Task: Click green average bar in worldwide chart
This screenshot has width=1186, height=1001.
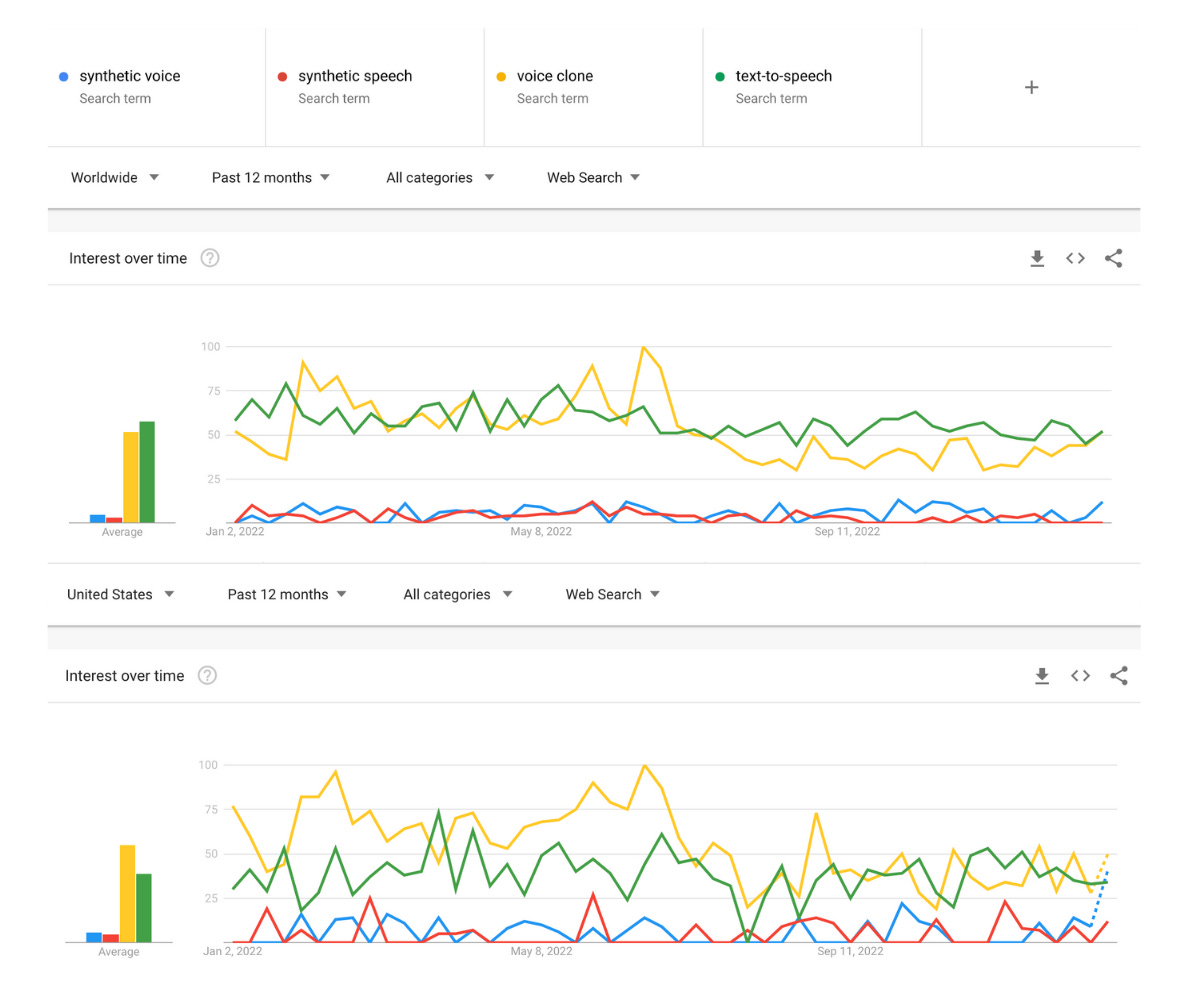Action: click(147, 472)
